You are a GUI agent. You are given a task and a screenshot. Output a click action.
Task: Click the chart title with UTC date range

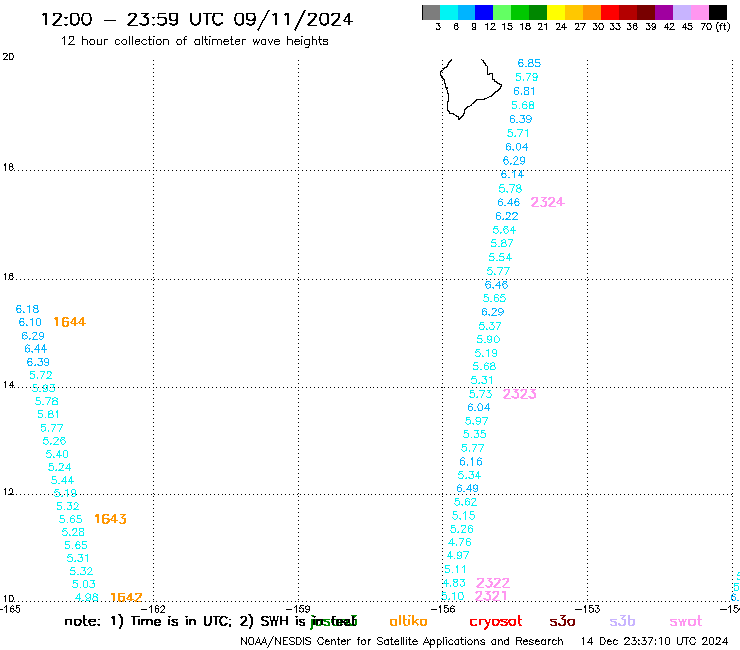tap(197, 19)
